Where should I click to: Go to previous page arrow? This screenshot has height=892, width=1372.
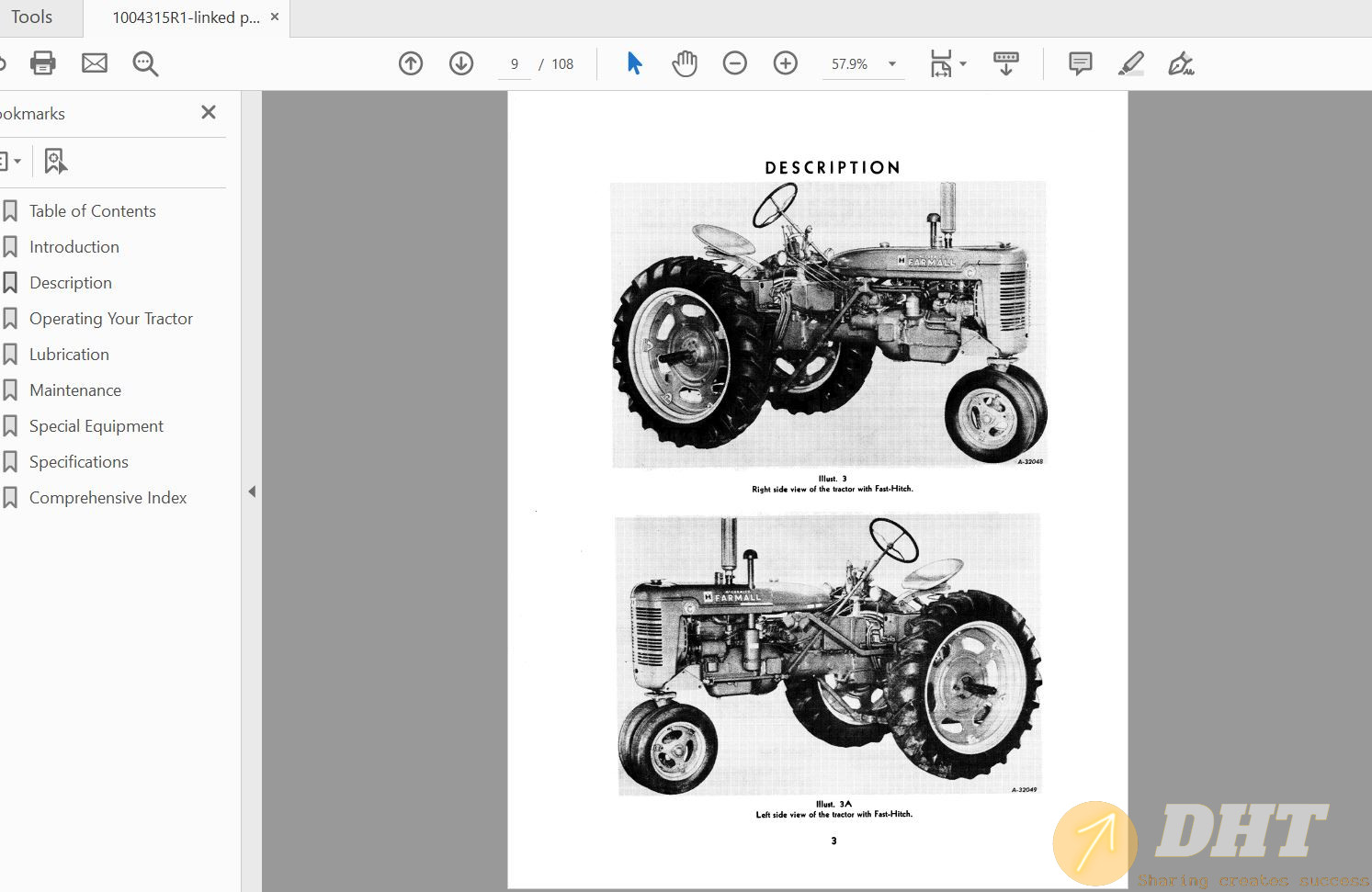[x=411, y=63]
